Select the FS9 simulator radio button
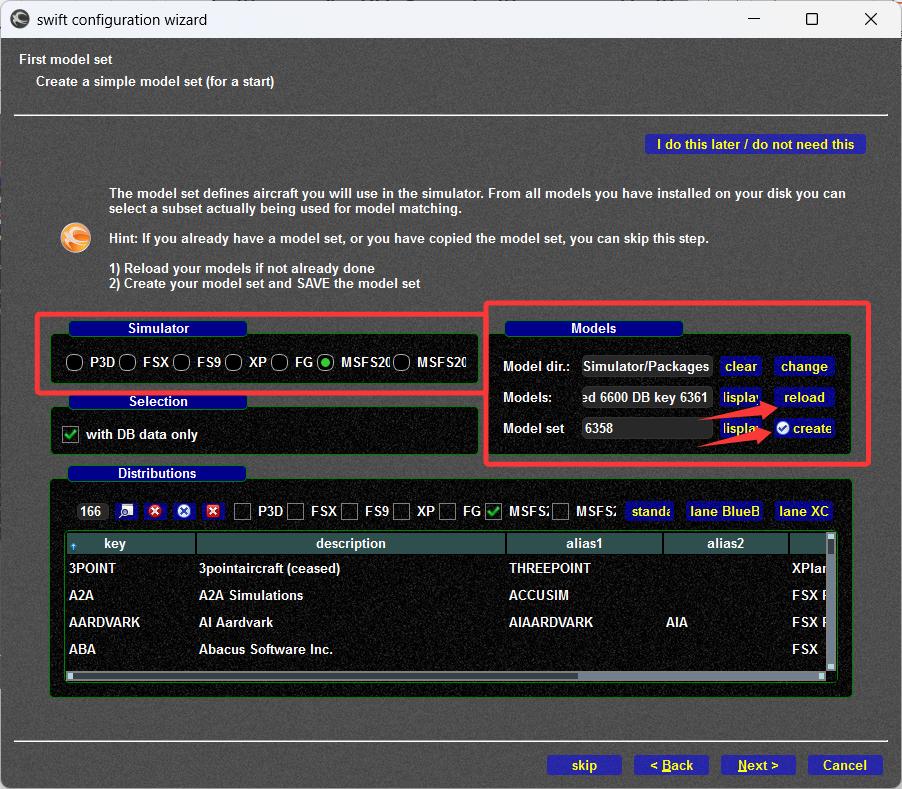 coord(181,362)
